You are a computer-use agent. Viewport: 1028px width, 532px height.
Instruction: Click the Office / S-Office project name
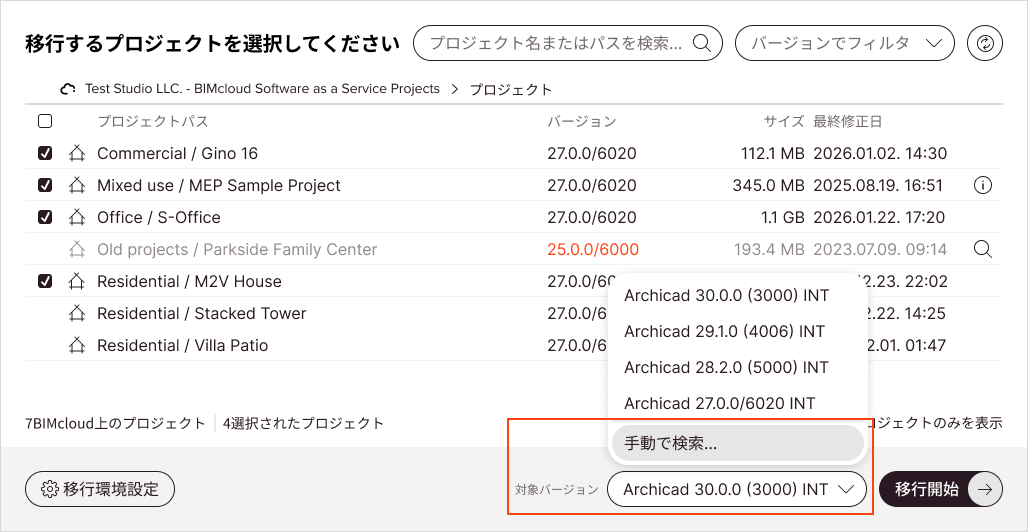159,217
